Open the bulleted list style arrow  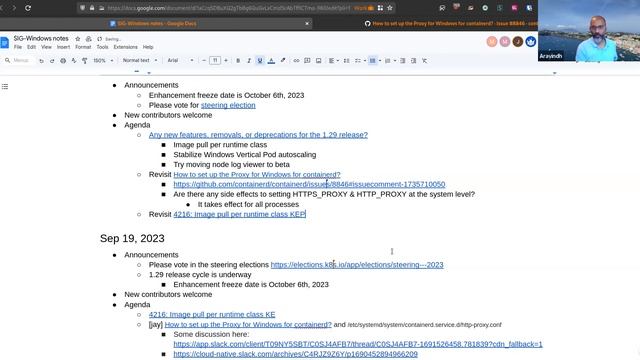click(x=380, y=60)
